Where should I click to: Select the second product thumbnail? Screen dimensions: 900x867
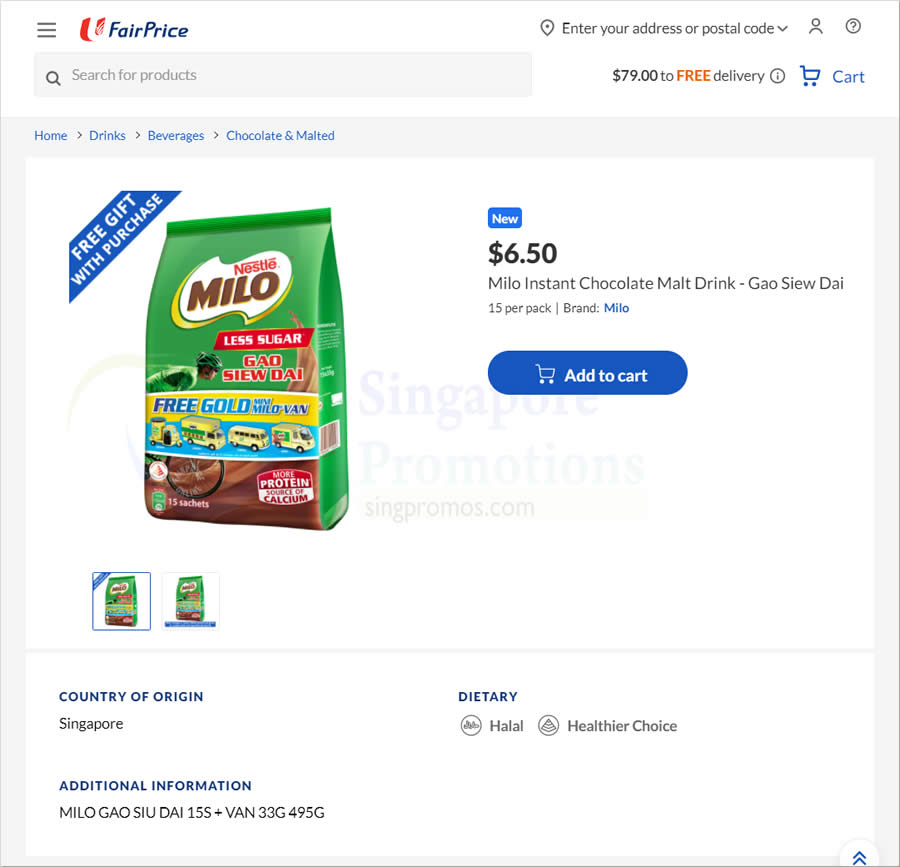click(x=191, y=601)
